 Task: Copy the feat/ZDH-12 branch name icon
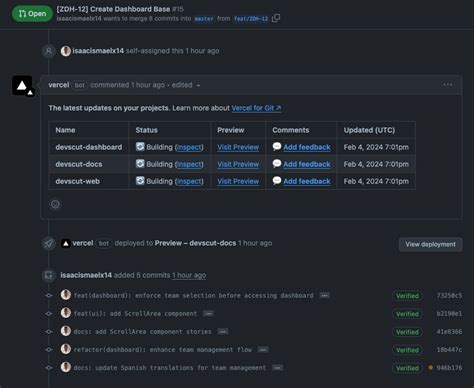click(x=276, y=18)
